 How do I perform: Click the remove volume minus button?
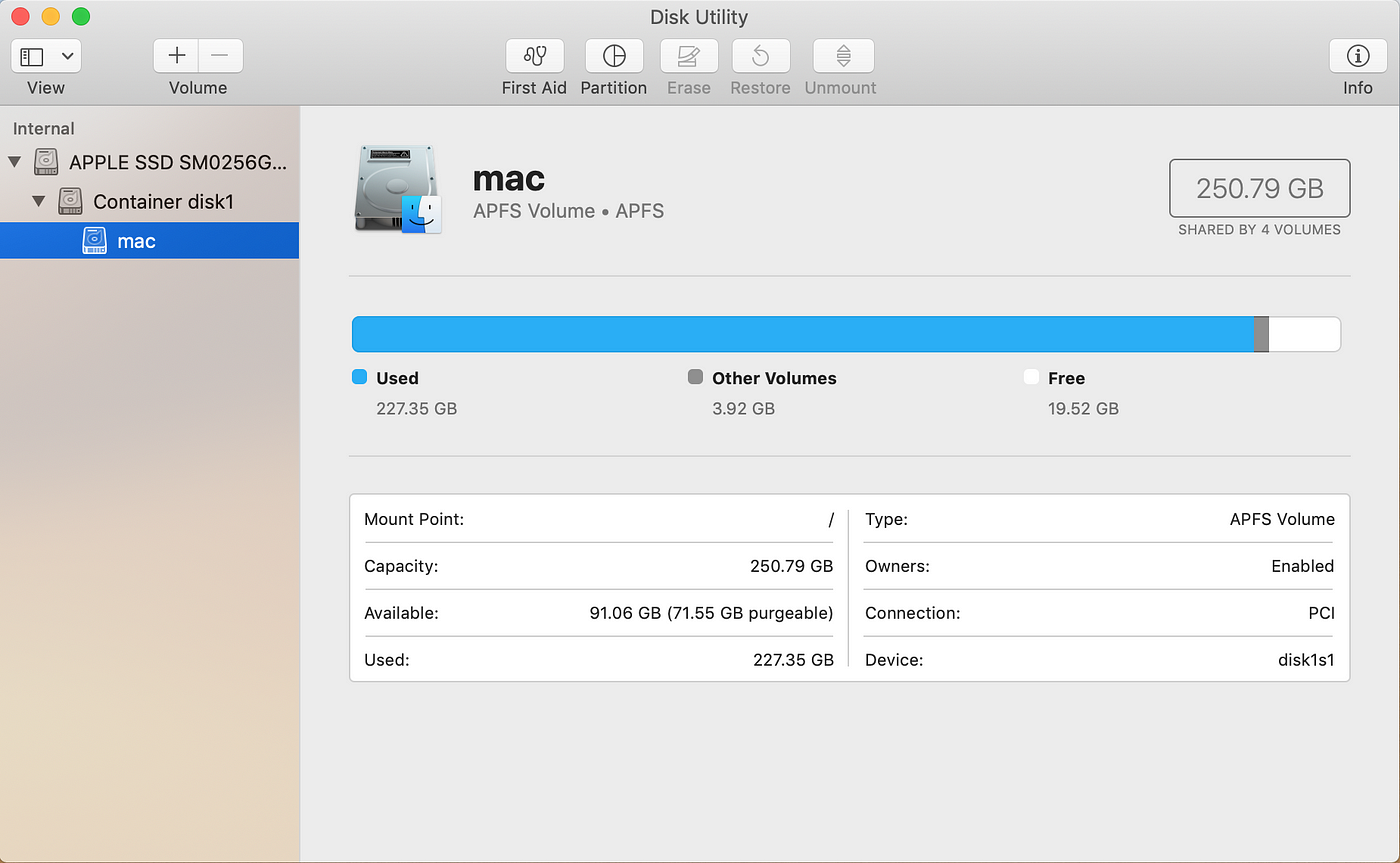[x=221, y=56]
